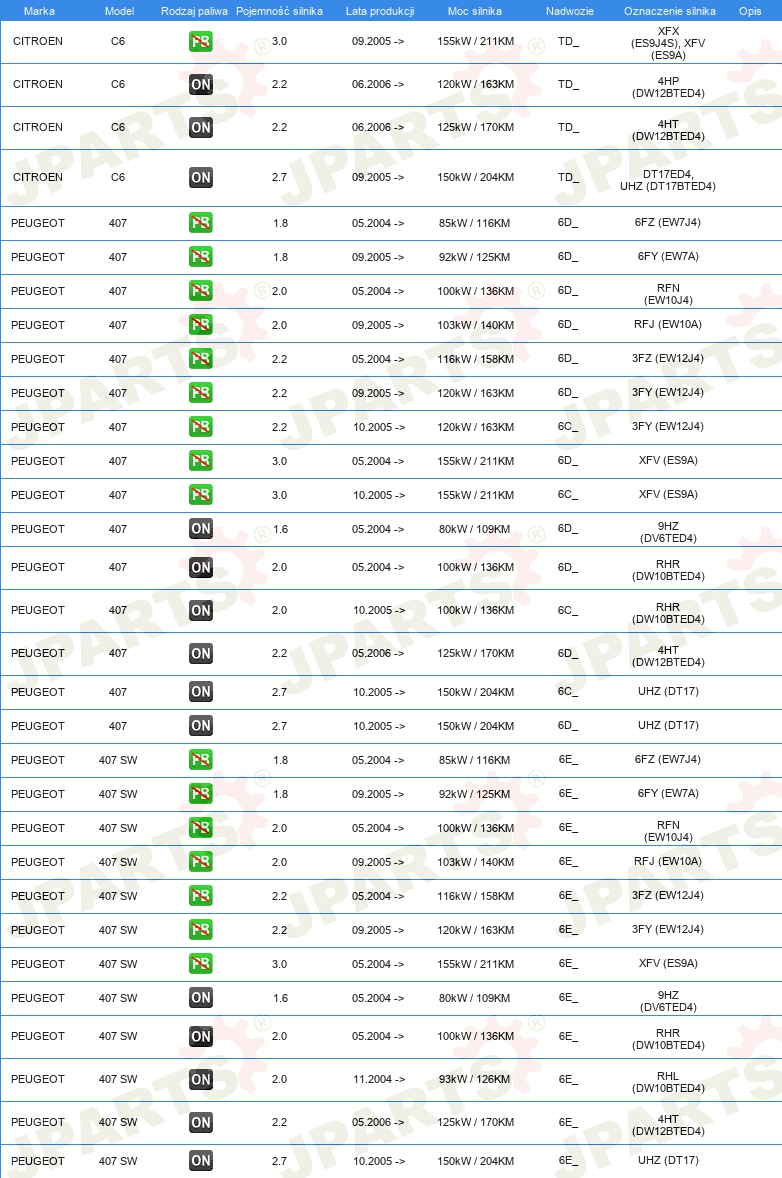
Task: Select the 93kW / 126KM power cell
Action: pyautogui.click(x=474, y=1079)
